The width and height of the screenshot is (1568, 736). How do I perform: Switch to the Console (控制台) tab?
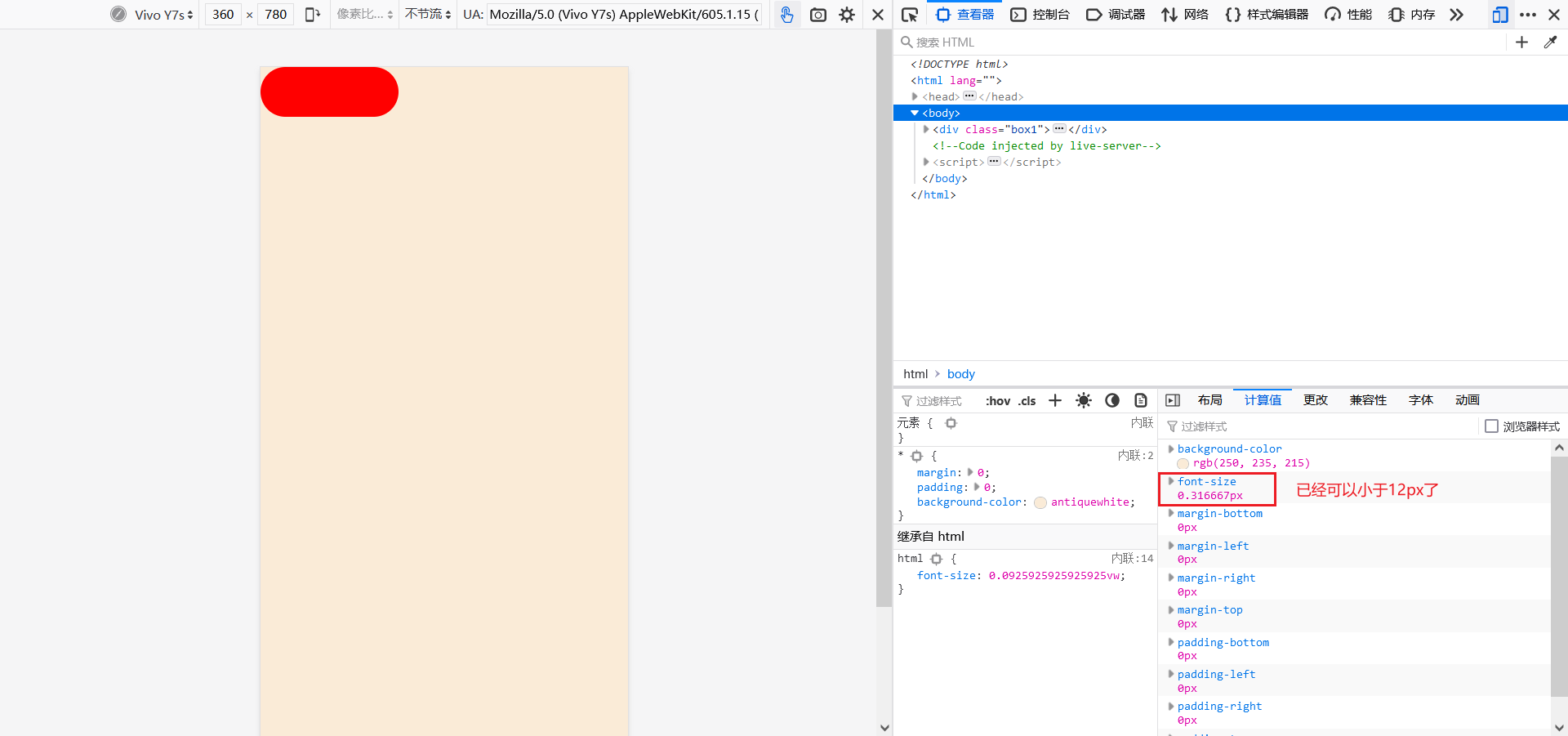1040,15
